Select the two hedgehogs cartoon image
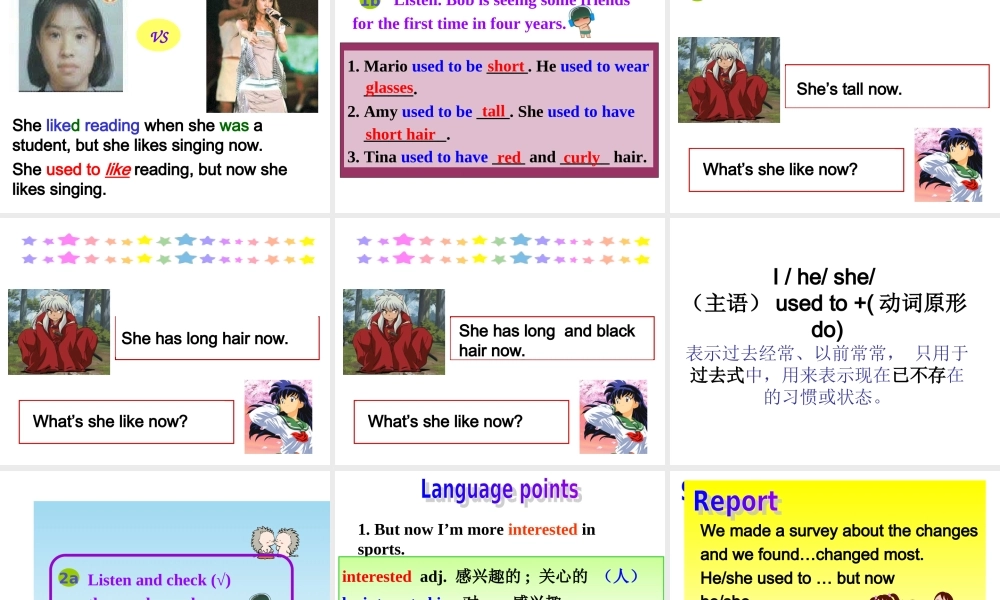Screen dimensions: 1000x600 275,542
